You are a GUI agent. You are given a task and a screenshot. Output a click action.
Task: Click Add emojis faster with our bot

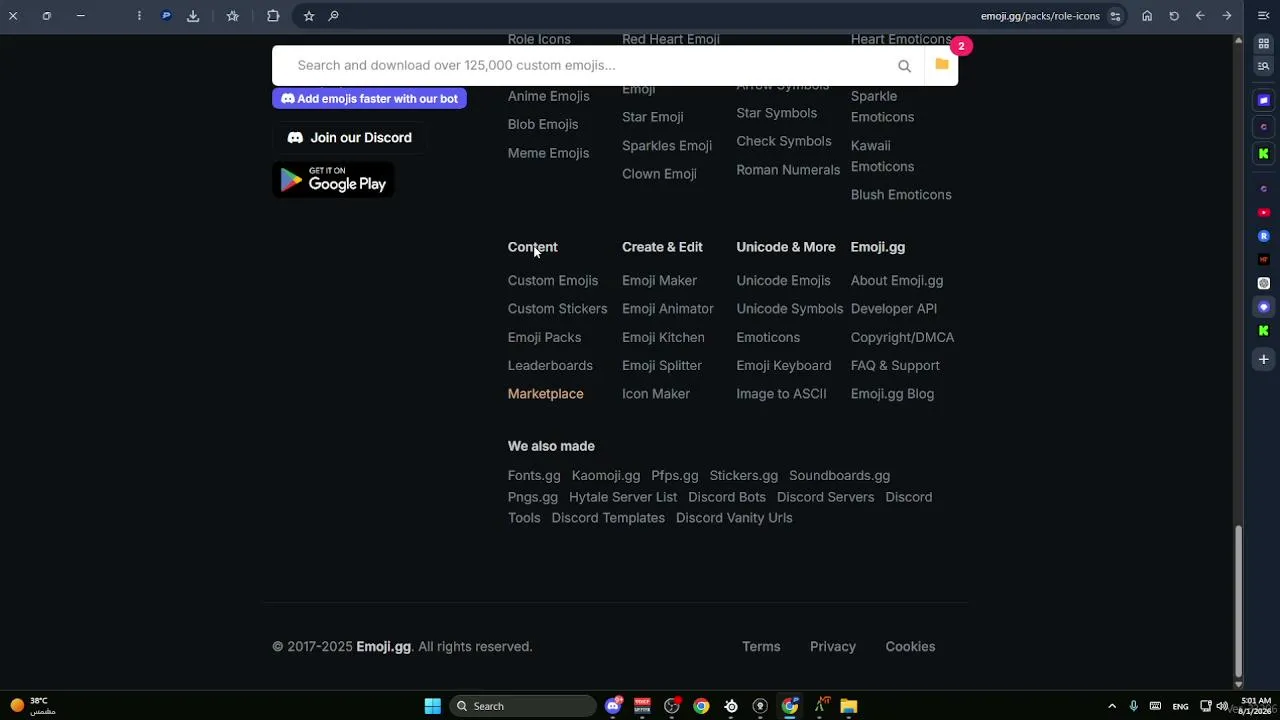[369, 99]
